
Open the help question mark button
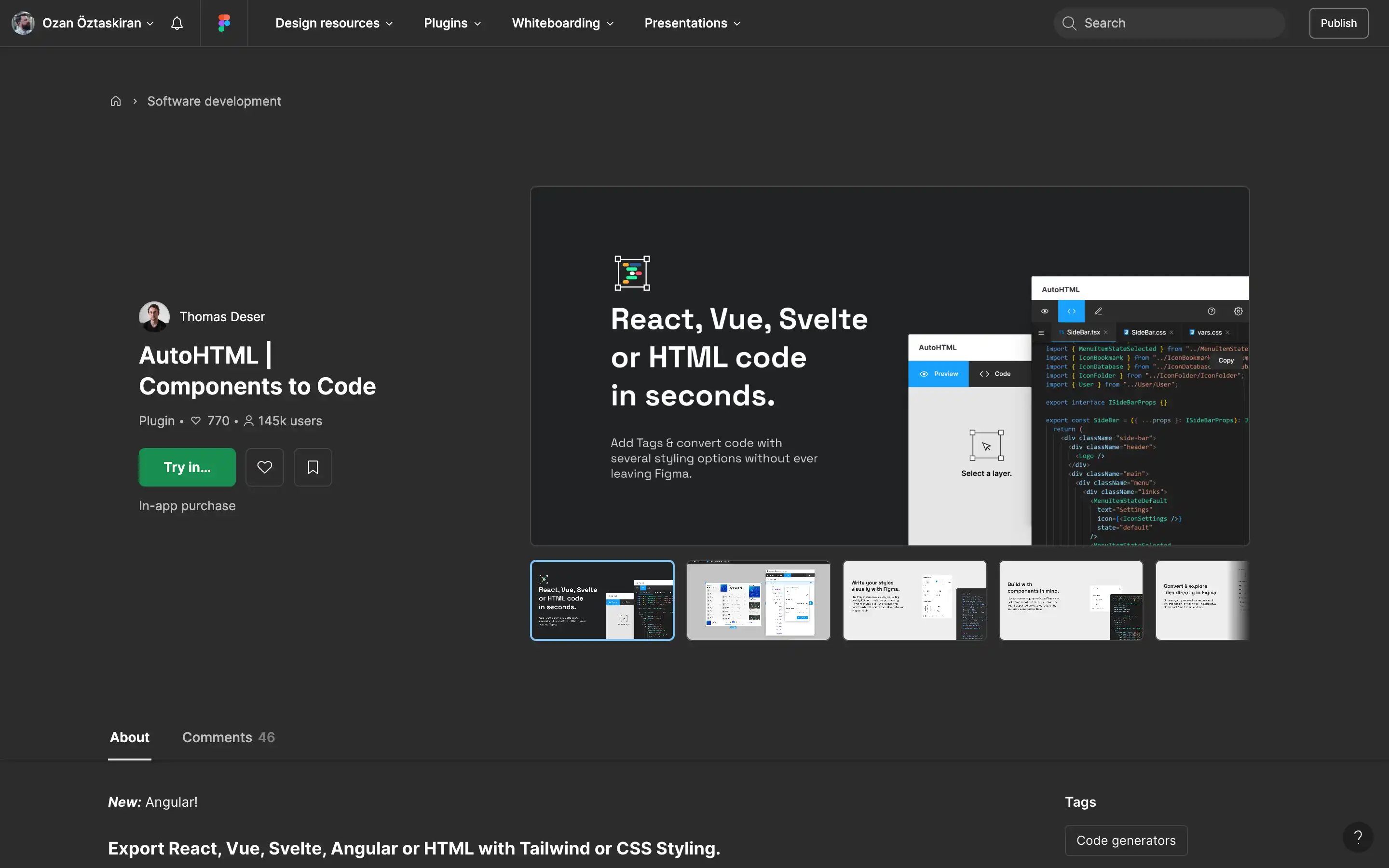1358,837
